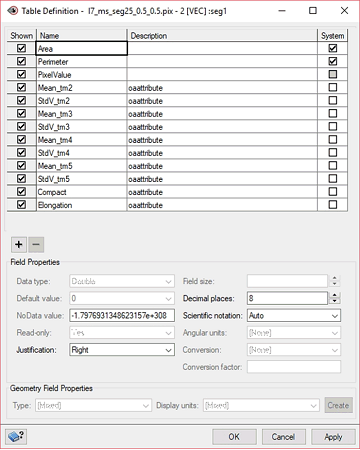Click the Shown column header
The width and height of the screenshot is (360, 450).
[x=21, y=35]
